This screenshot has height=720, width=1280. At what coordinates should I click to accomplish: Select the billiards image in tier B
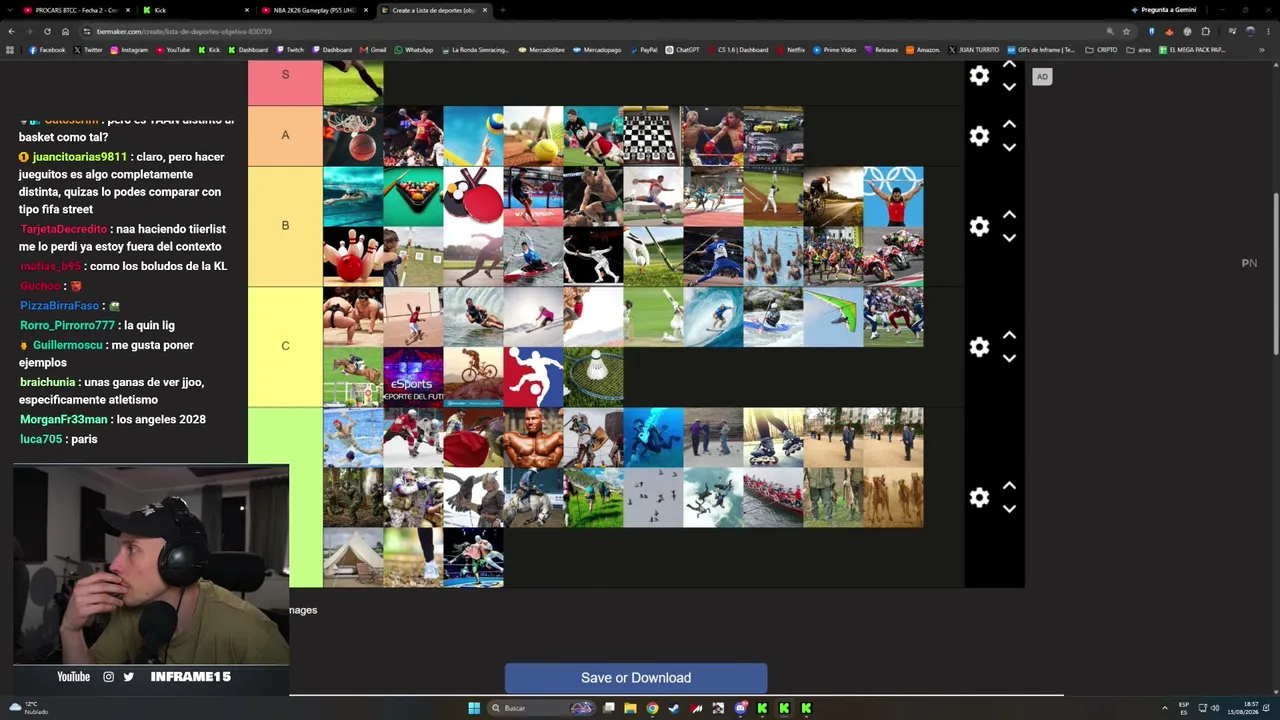413,196
